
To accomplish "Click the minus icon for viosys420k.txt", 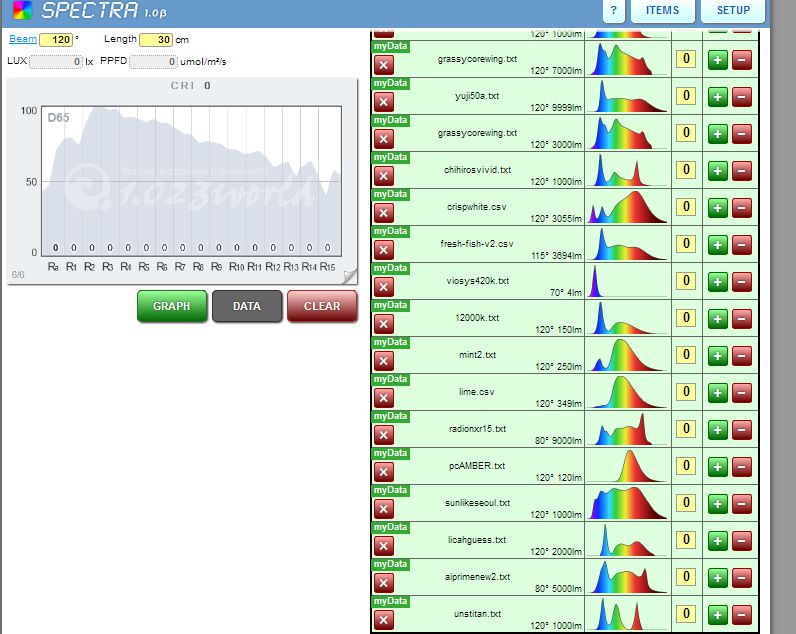I will click(x=742, y=282).
